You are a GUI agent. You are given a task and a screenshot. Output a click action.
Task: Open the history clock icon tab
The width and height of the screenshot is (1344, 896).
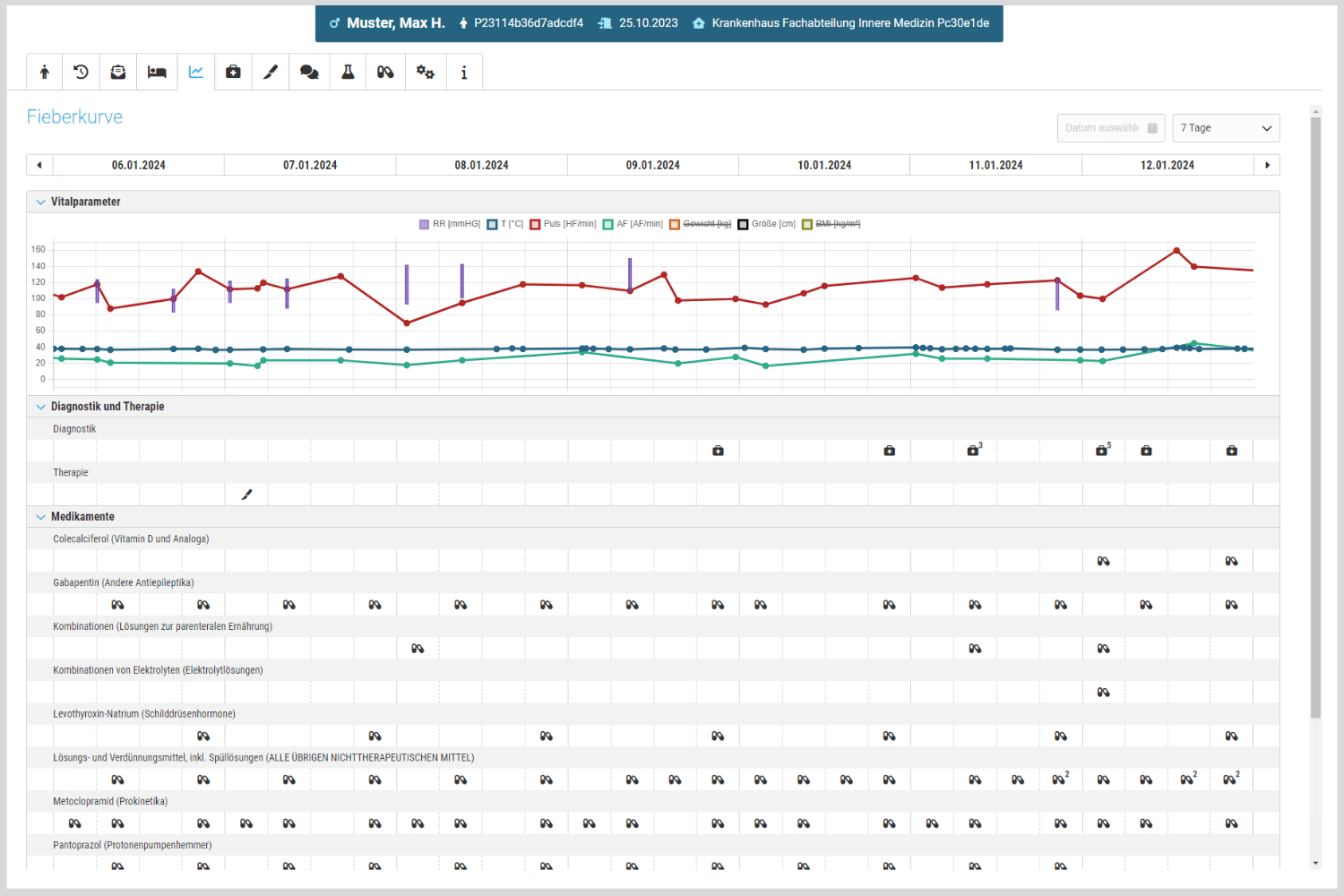click(81, 73)
